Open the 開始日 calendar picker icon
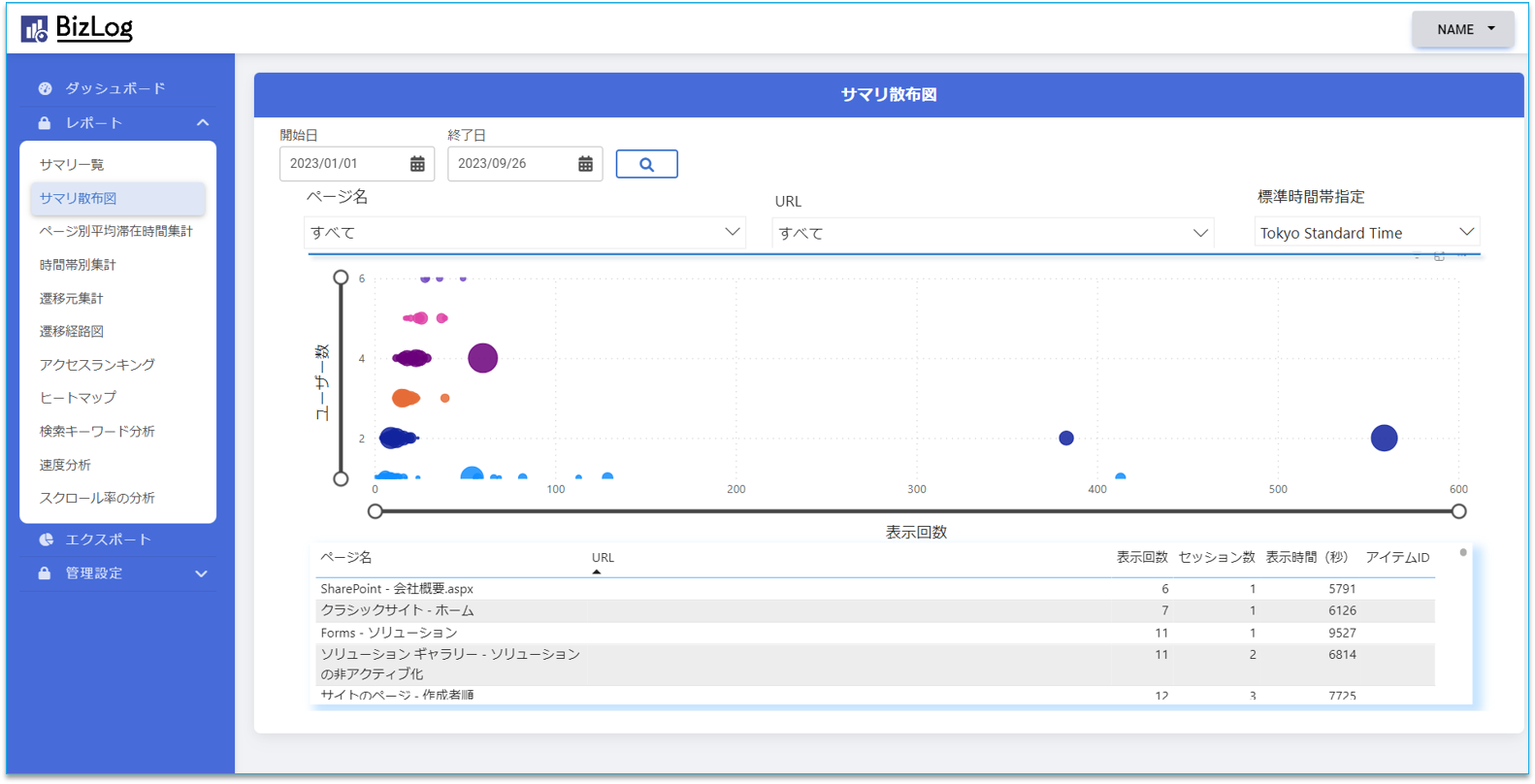The width and height of the screenshot is (1535, 784). pos(417,164)
